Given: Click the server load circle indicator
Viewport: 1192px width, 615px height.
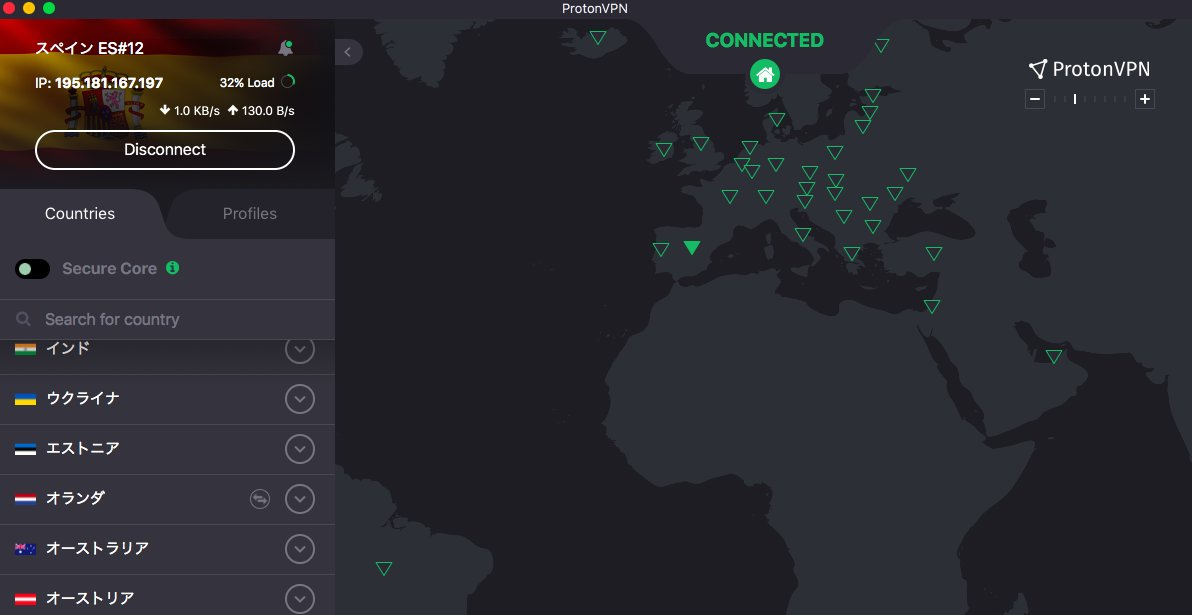Looking at the screenshot, I should point(288,82).
